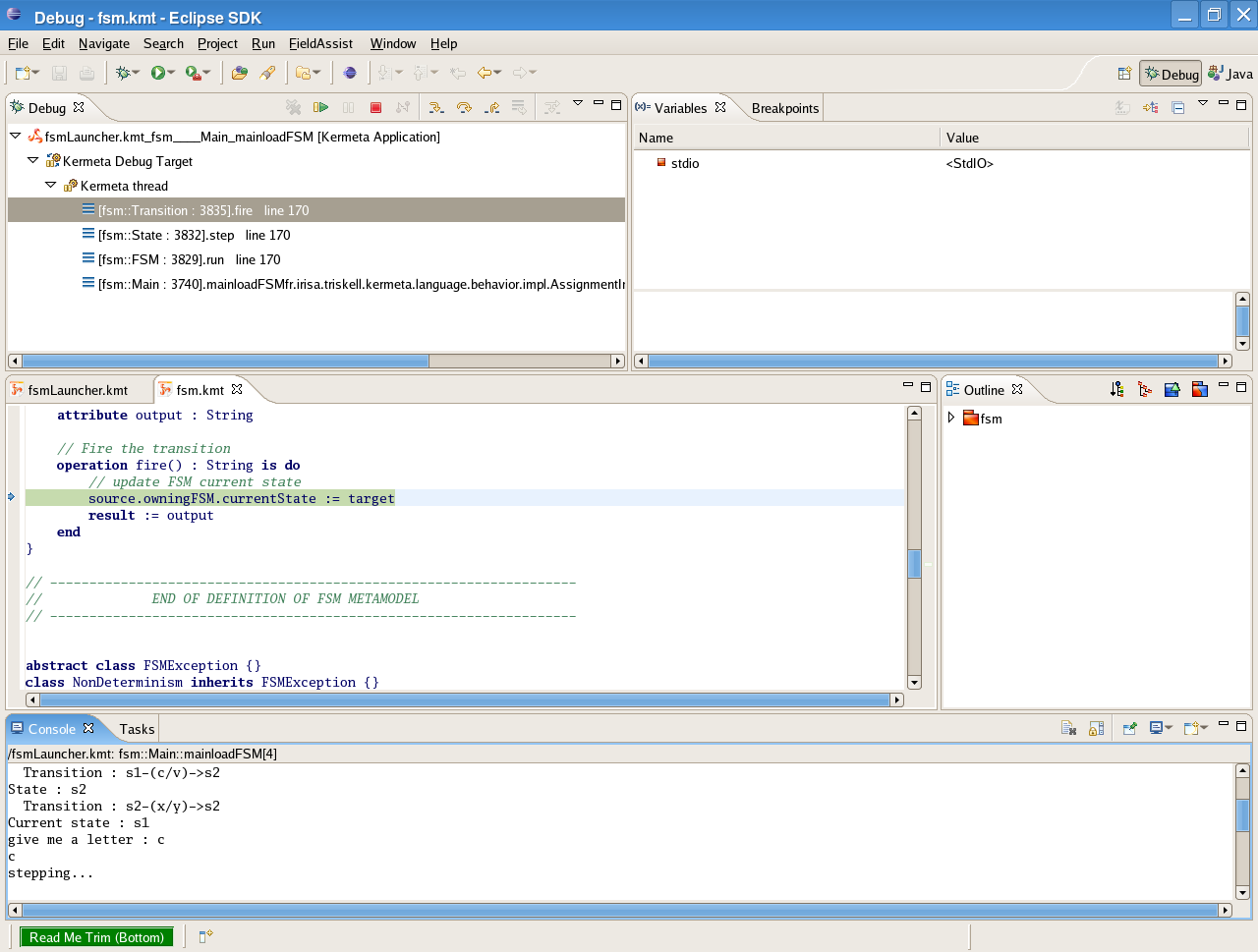Close the fsm.kmt editor tab
The width and height of the screenshot is (1258, 952).
[237, 389]
